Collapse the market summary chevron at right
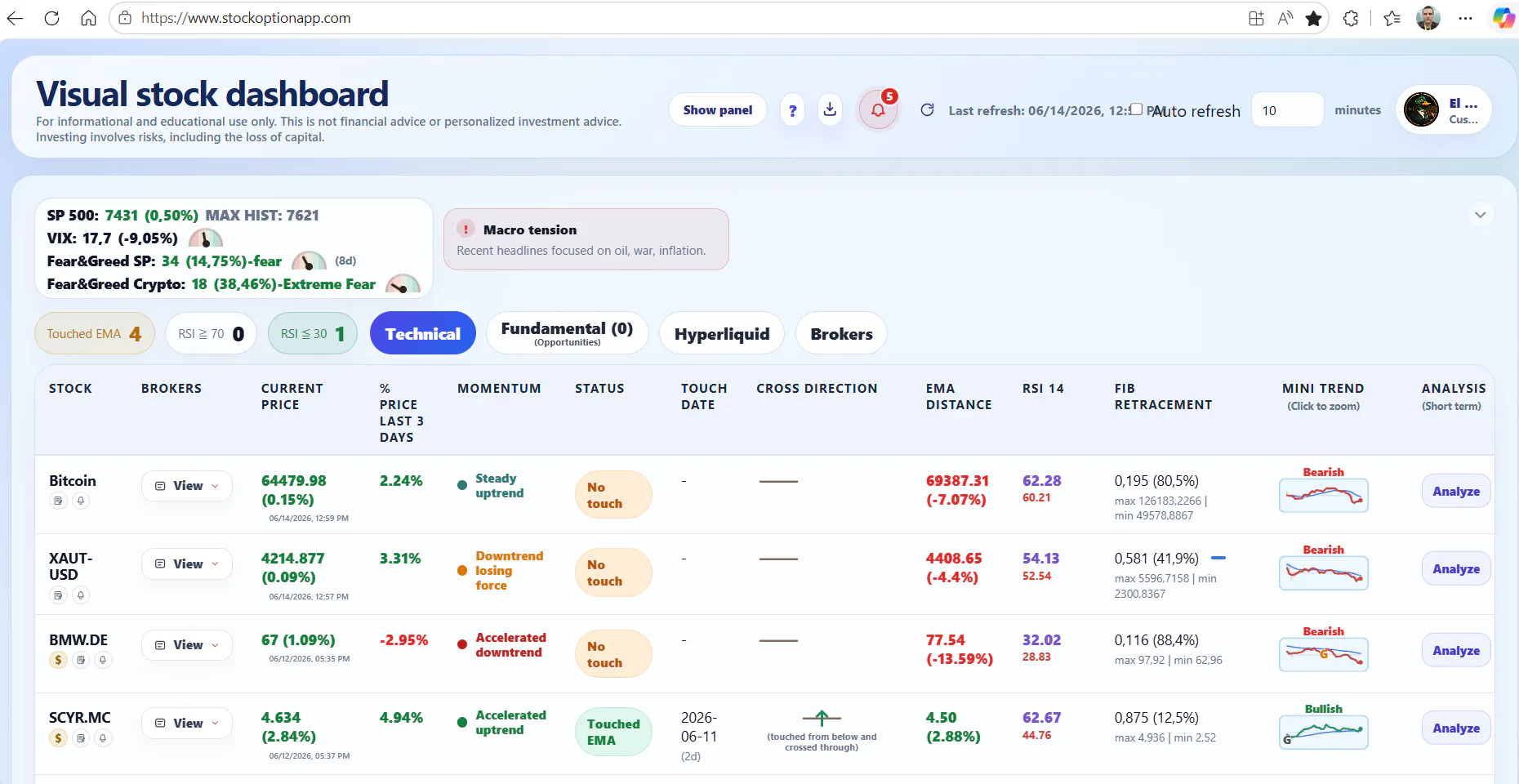The height and width of the screenshot is (784, 1519). click(1480, 215)
